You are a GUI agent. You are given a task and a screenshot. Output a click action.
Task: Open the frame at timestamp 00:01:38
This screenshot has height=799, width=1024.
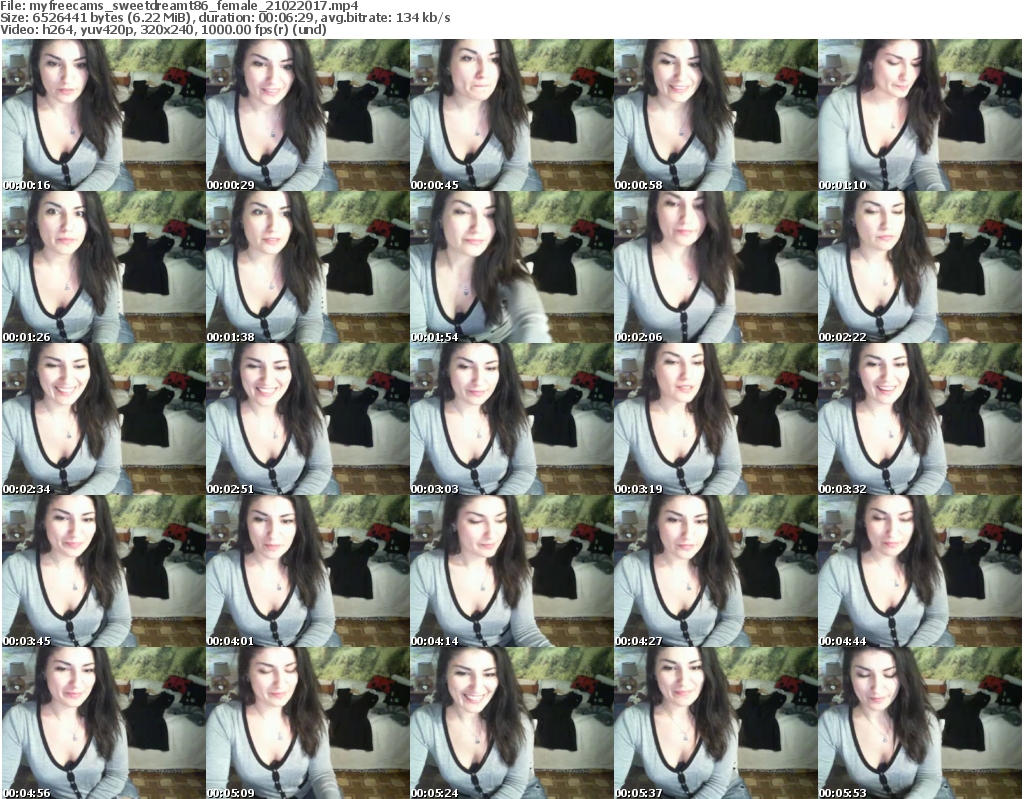pyautogui.click(x=308, y=267)
